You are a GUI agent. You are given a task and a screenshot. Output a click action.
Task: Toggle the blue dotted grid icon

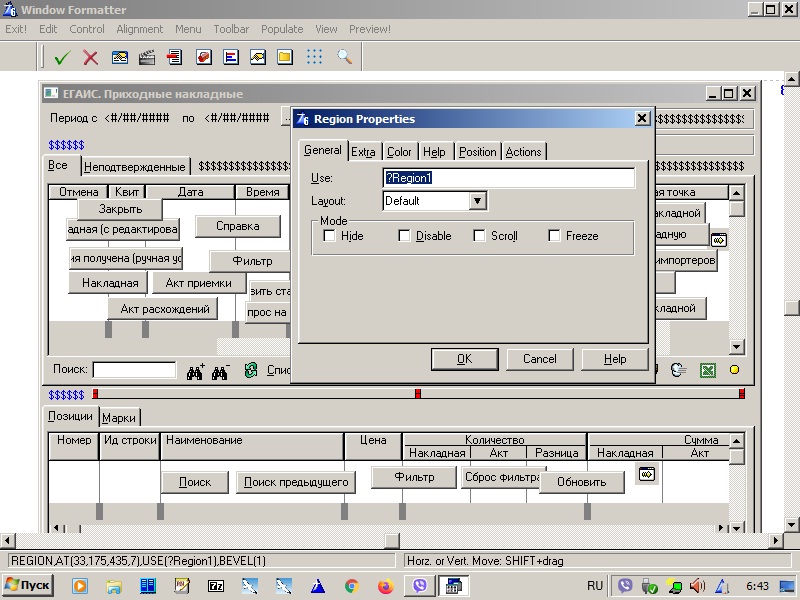[314, 57]
